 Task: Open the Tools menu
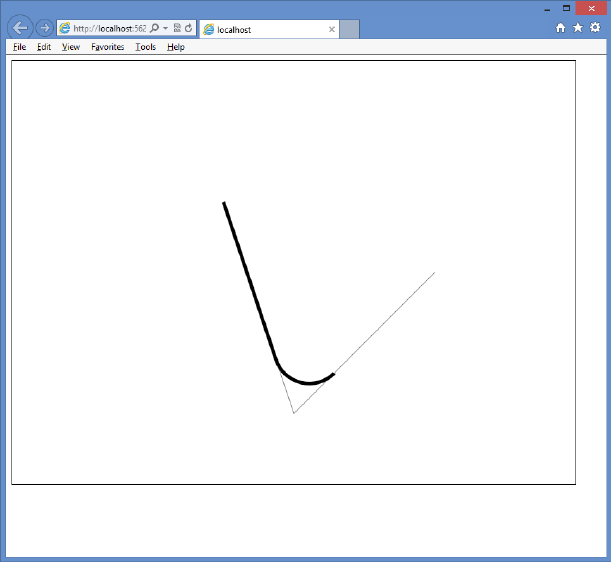146,47
